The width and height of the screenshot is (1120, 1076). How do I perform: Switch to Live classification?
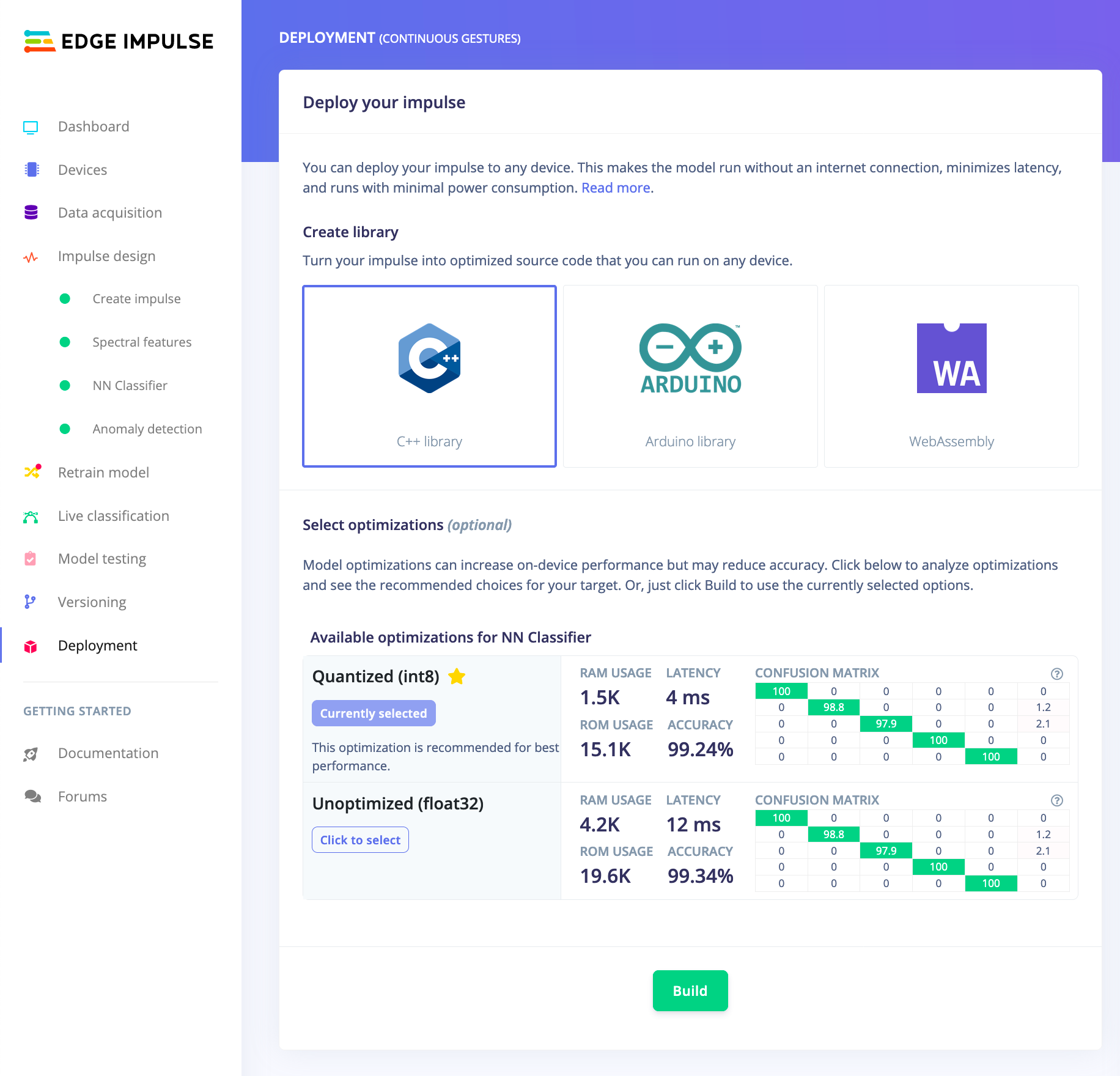(114, 516)
